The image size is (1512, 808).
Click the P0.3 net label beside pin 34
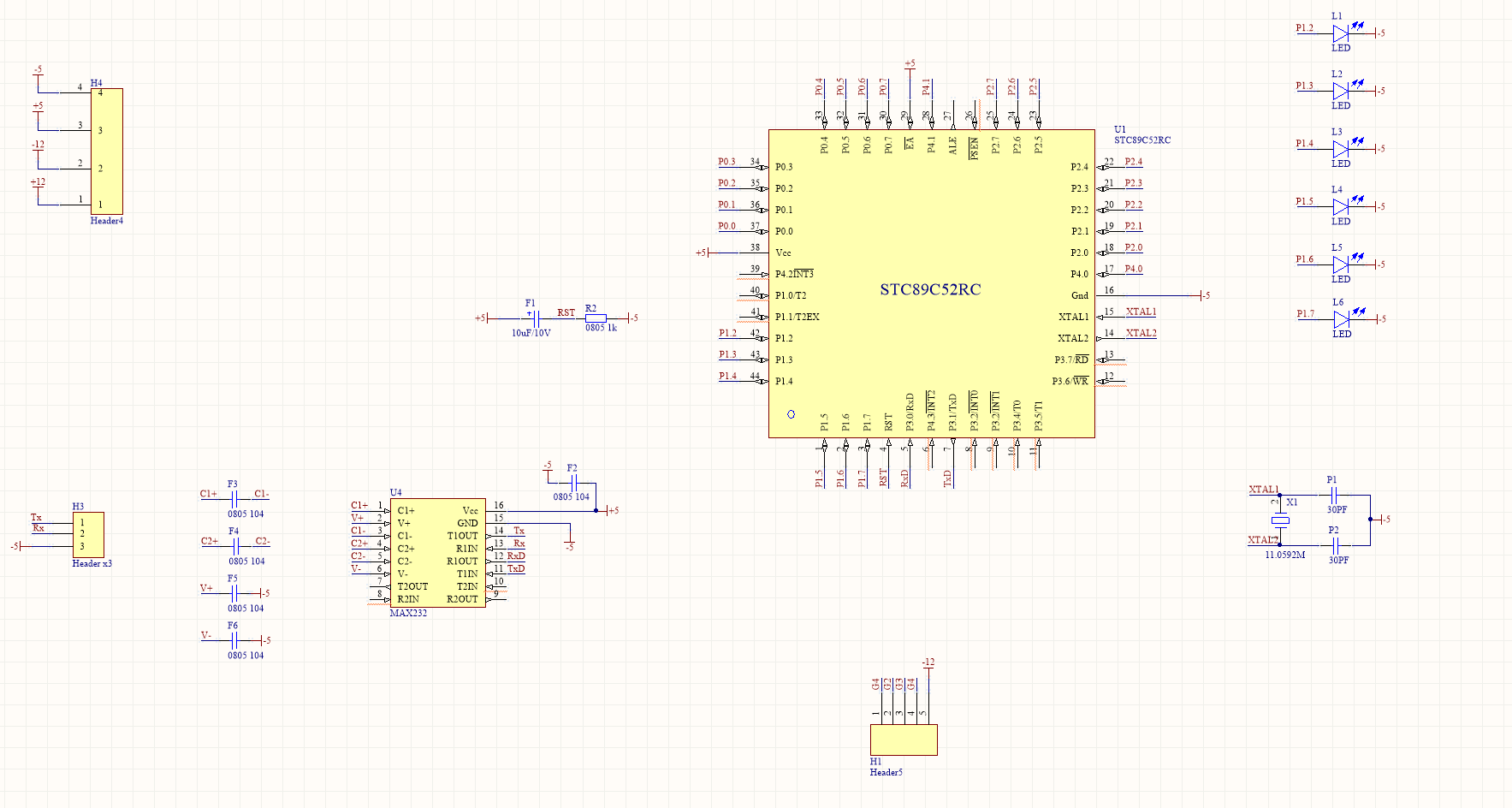pos(726,162)
